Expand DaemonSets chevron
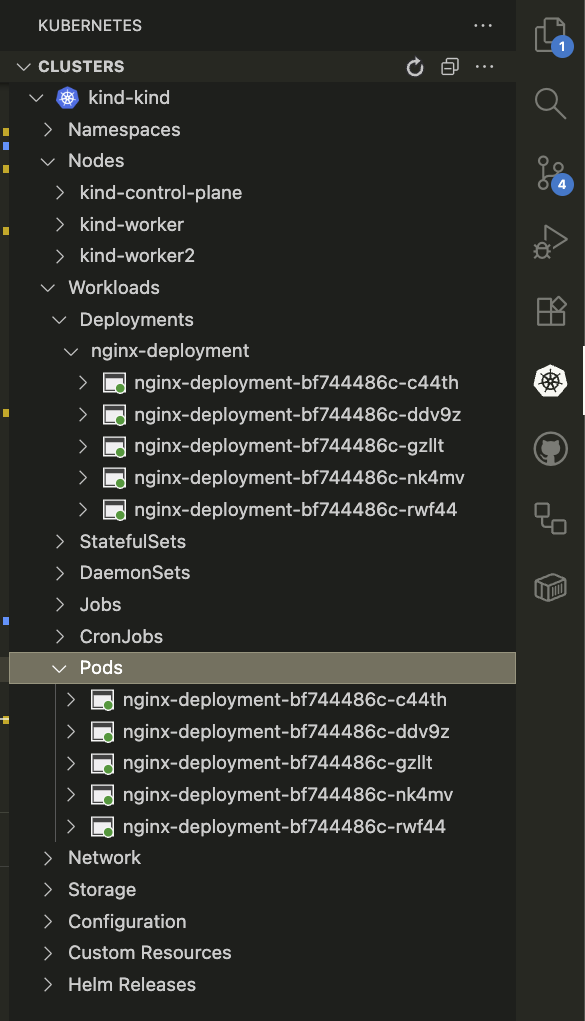The image size is (585, 1021). point(60,573)
